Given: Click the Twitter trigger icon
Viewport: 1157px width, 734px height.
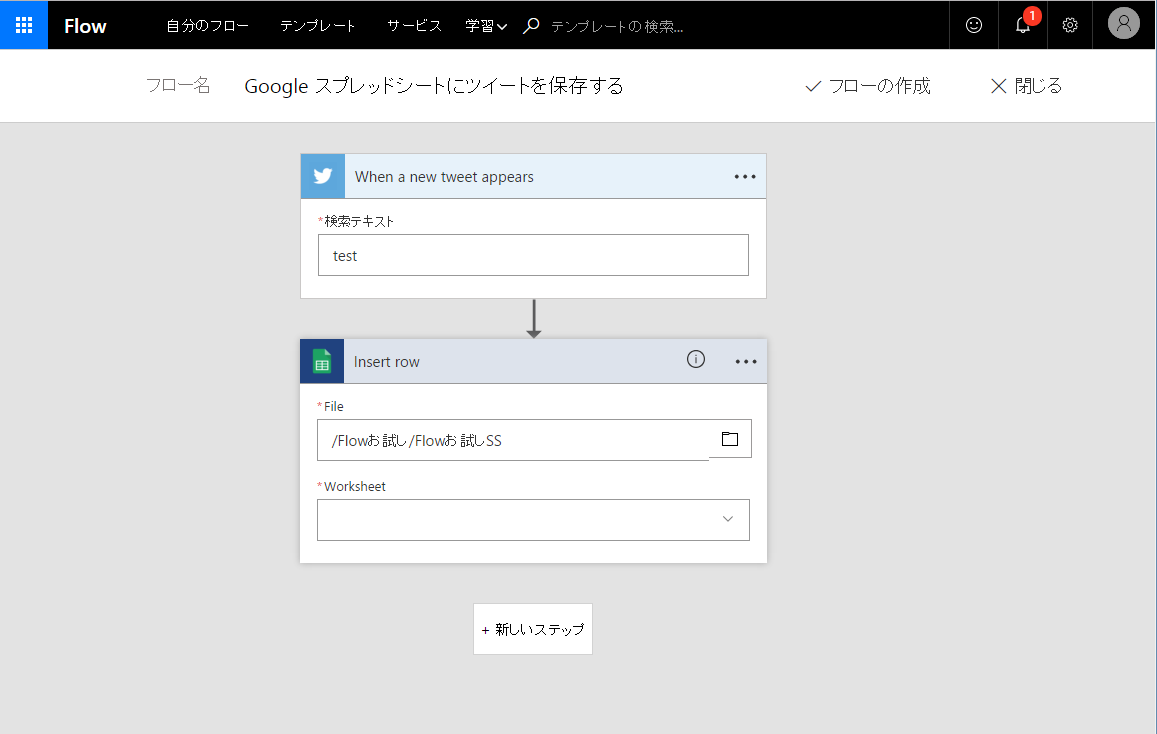Looking at the screenshot, I should pyautogui.click(x=322, y=176).
